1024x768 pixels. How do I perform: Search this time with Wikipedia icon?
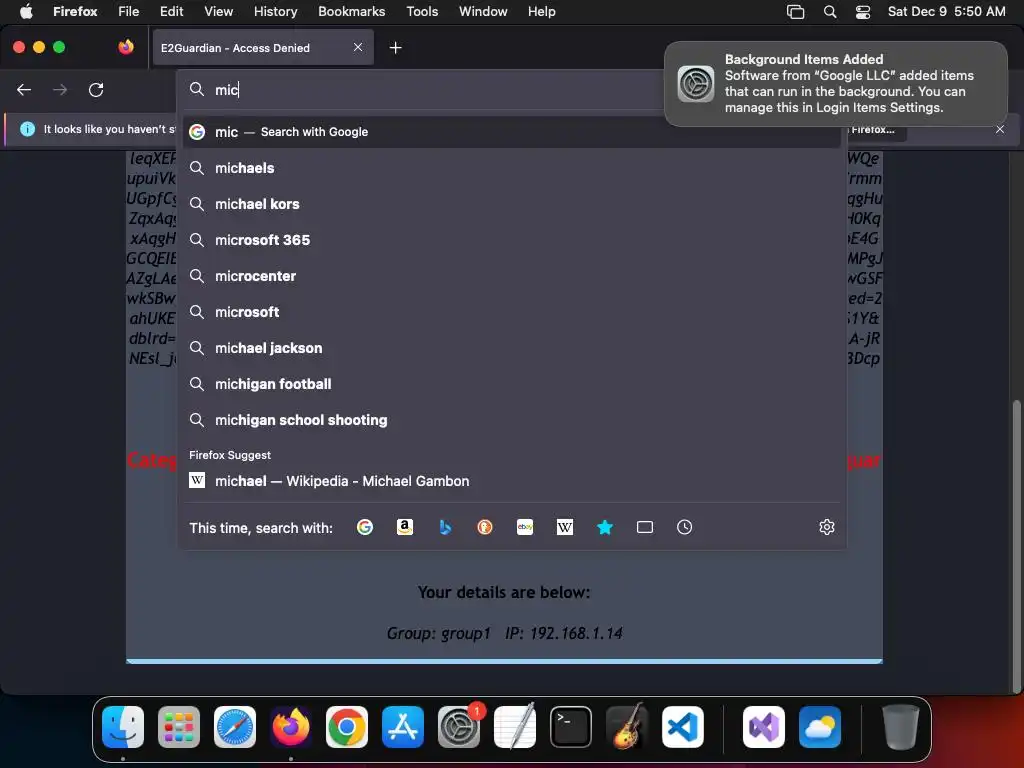565,527
